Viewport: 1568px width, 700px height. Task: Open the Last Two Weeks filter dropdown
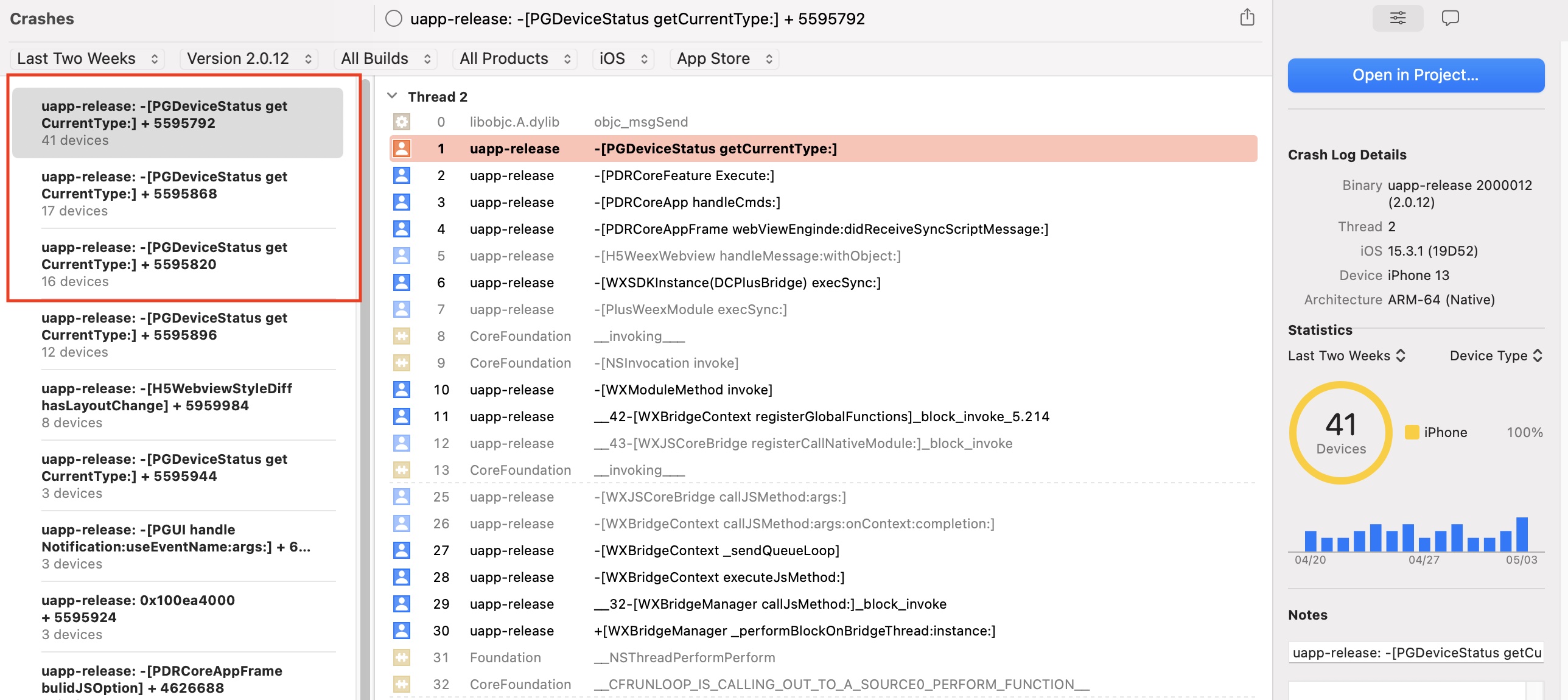[87, 58]
